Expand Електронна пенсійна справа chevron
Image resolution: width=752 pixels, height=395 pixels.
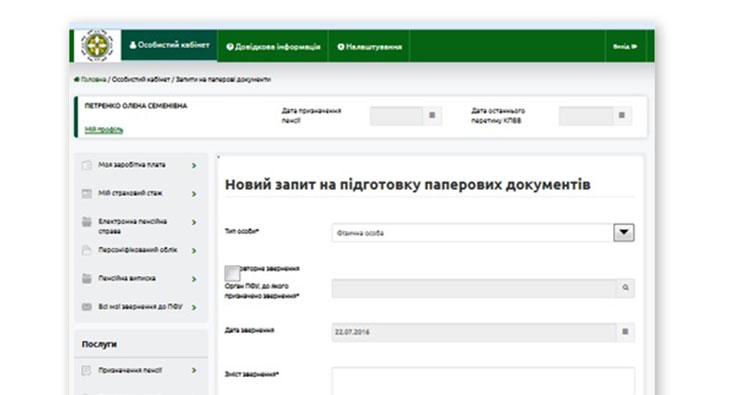click(x=194, y=222)
